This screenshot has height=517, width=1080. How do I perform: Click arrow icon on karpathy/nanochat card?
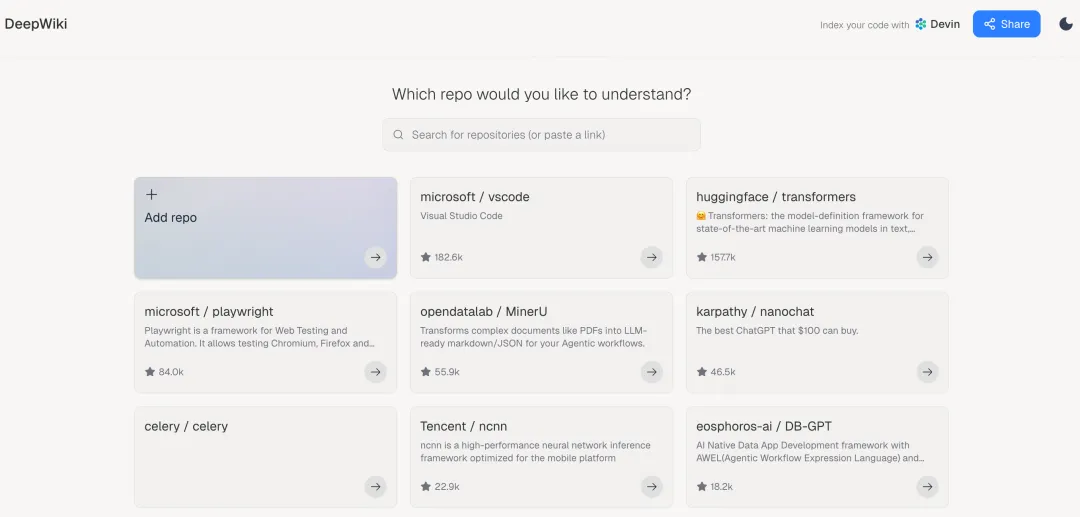coord(927,372)
